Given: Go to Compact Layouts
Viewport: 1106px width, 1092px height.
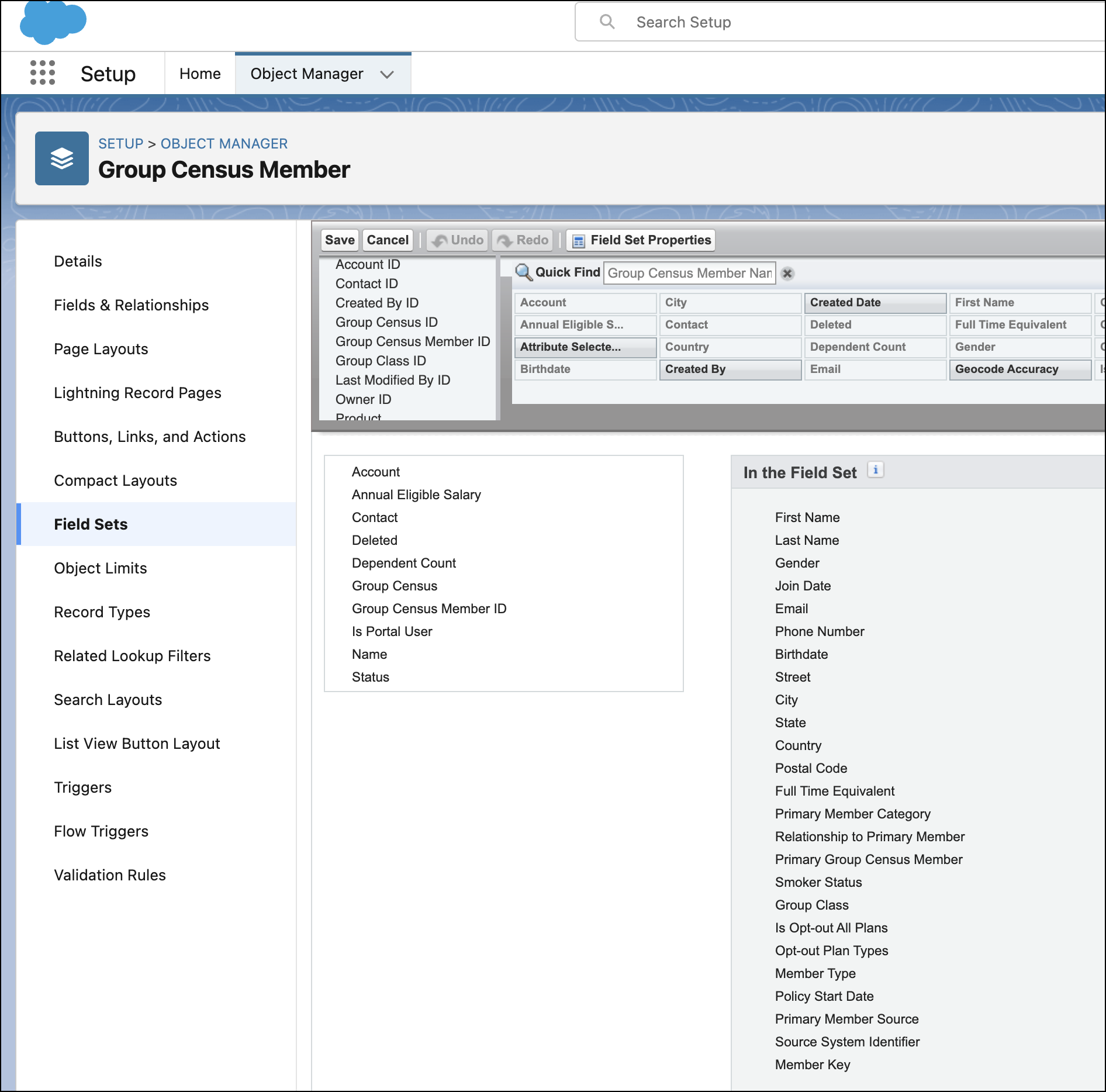Looking at the screenshot, I should click(x=115, y=481).
